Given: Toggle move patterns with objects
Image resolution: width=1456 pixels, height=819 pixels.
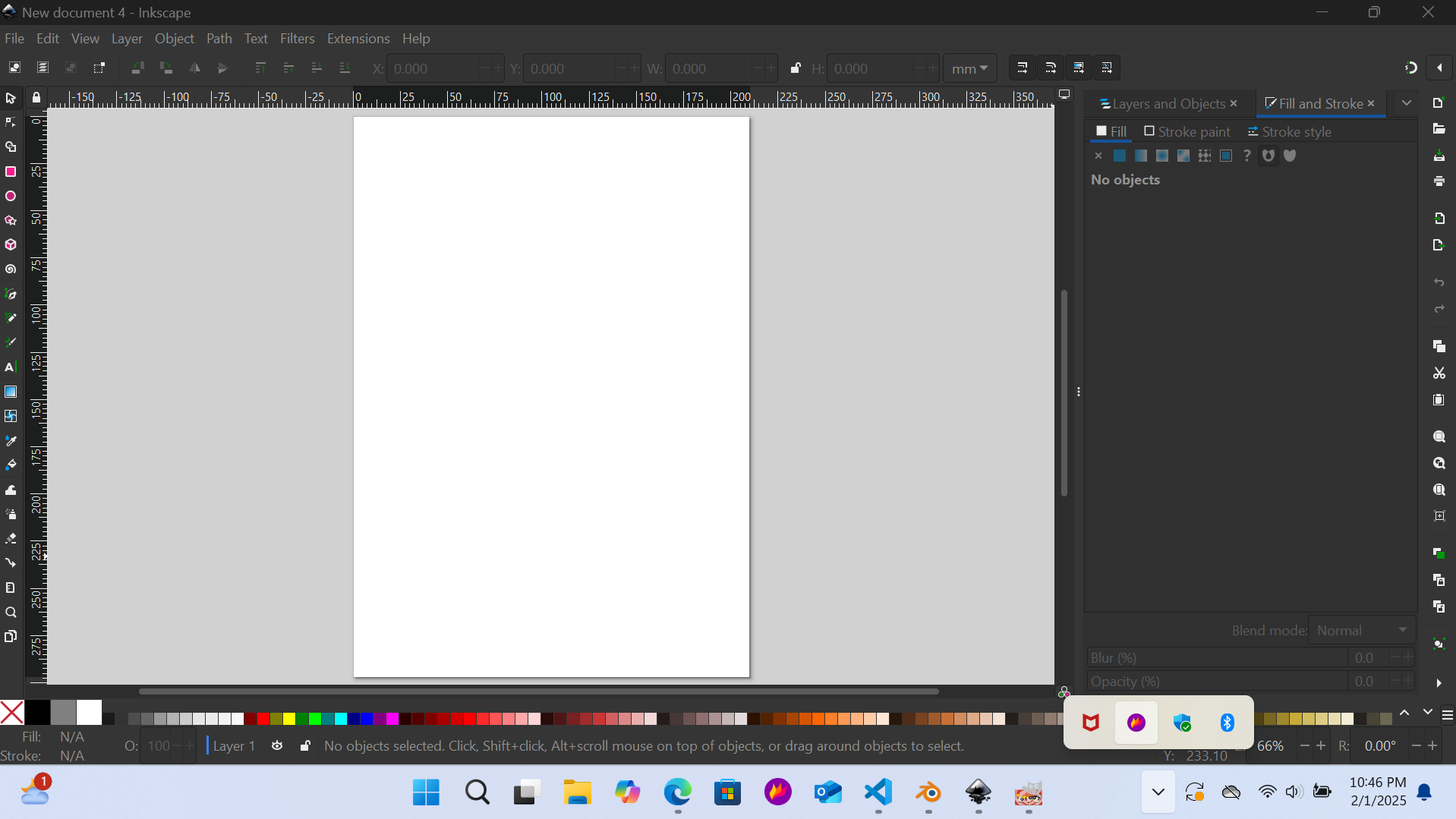Looking at the screenshot, I should (x=1107, y=68).
